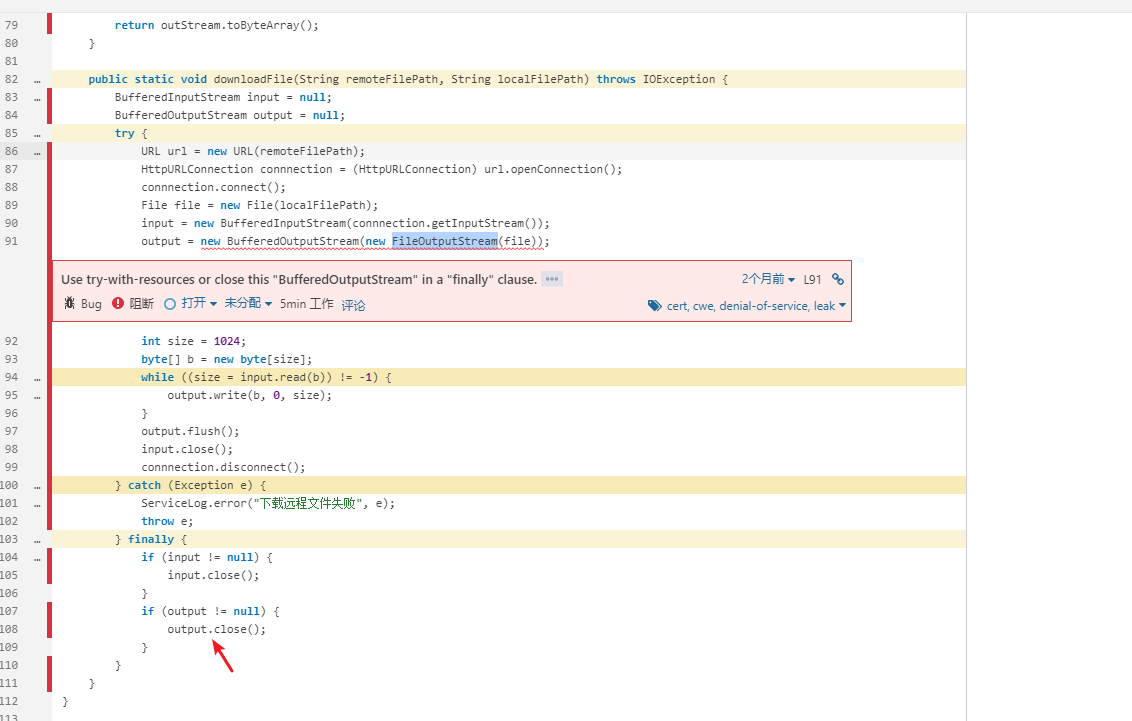Show SCM info marker on line 100
This screenshot has width=1132, height=721.
pyautogui.click(x=37, y=485)
